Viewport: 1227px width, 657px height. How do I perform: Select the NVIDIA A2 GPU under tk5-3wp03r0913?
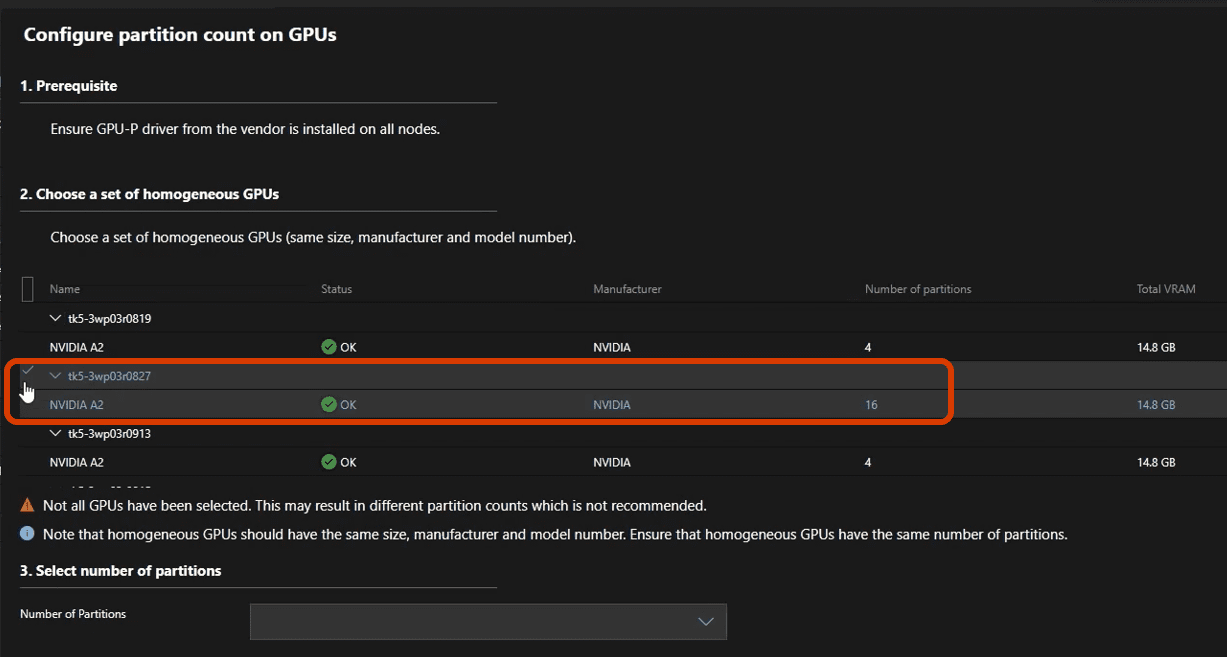click(x=76, y=461)
